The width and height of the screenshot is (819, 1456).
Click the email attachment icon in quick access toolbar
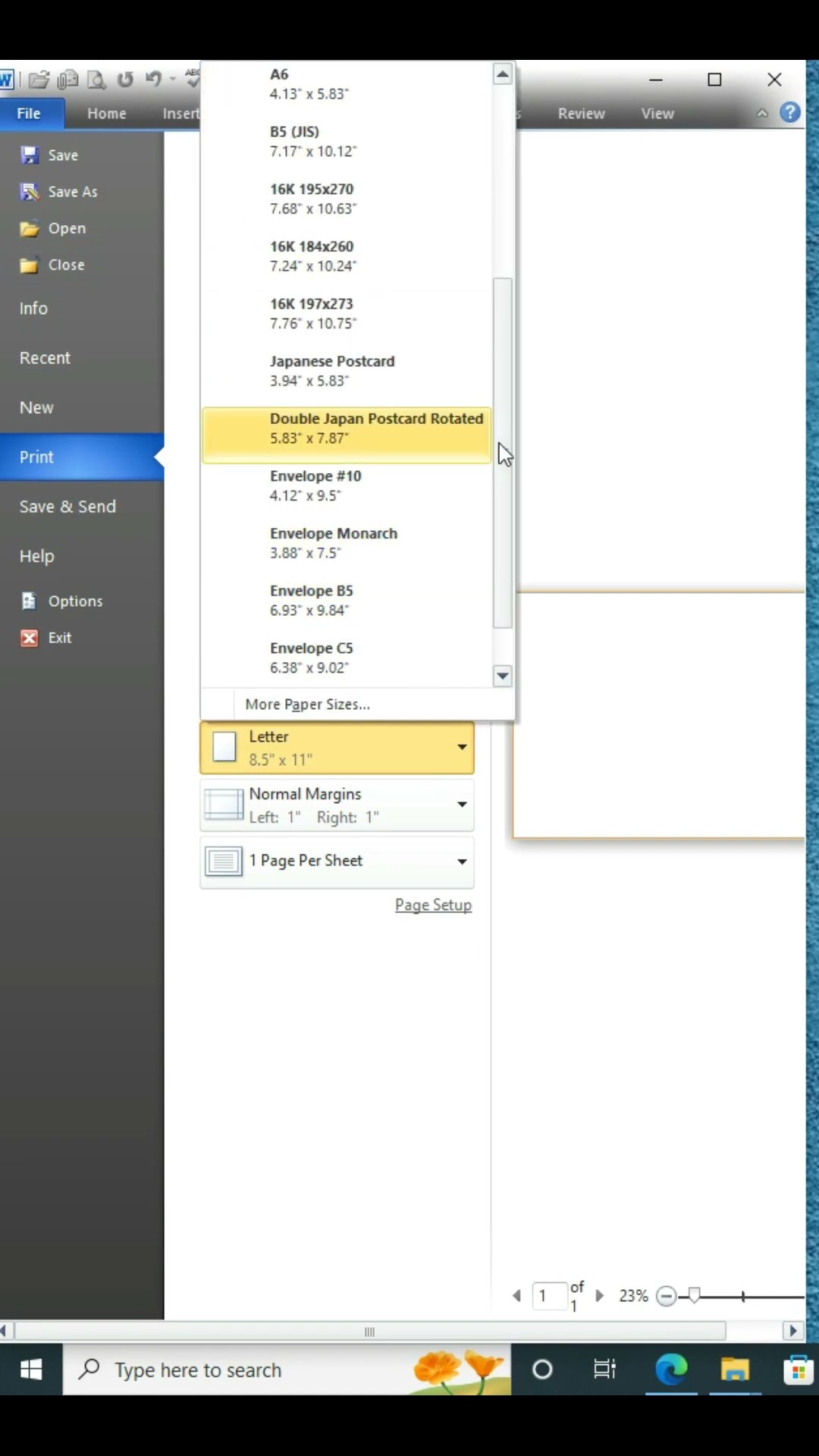pos(67,79)
